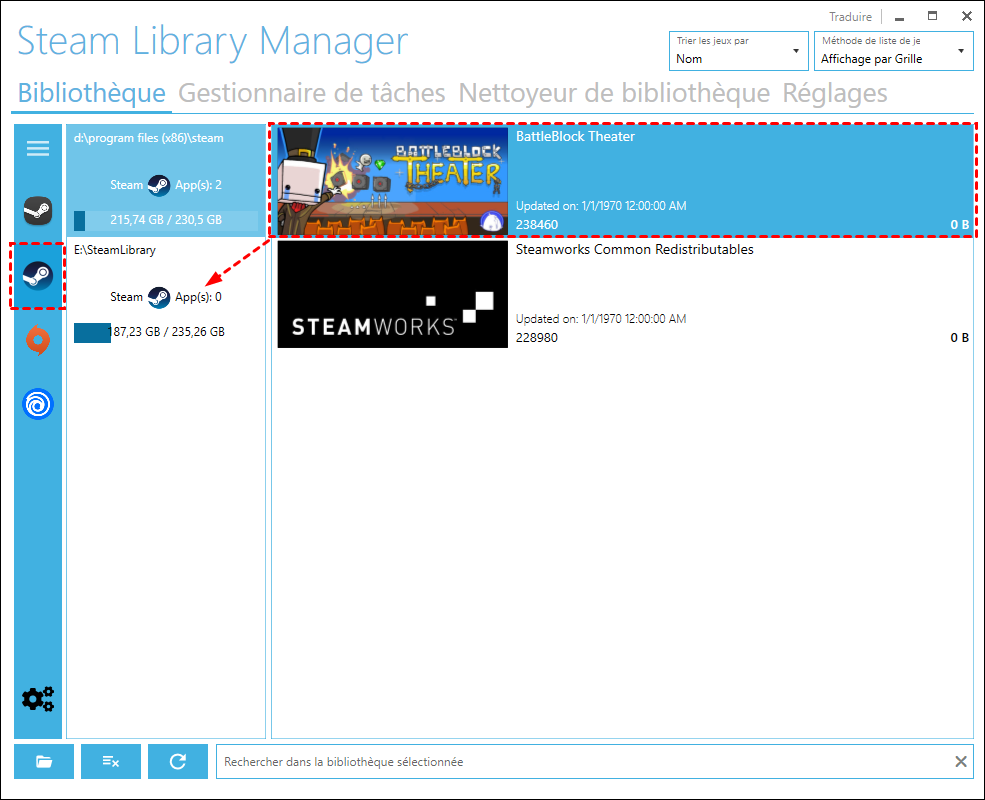Switch to the Bibliothèque tab
The image size is (985, 800).
coord(92,93)
